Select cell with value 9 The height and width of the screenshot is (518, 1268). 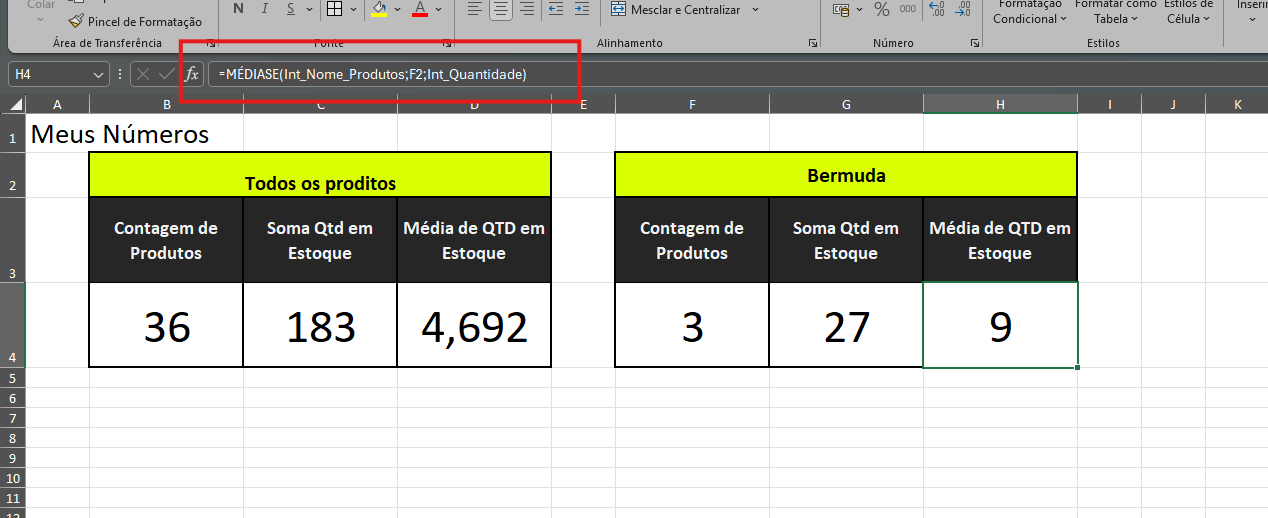[x=1000, y=325]
